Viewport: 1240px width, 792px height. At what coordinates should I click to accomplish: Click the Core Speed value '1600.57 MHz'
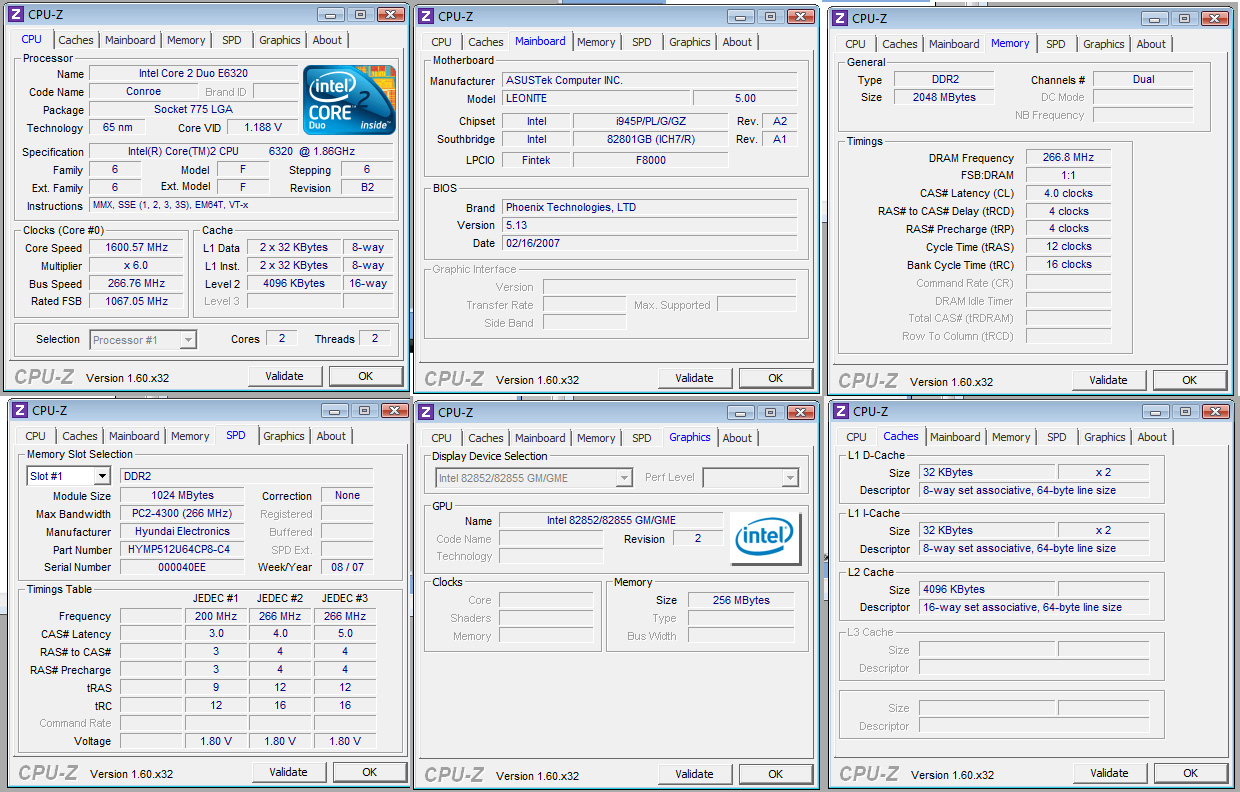point(138,248)
